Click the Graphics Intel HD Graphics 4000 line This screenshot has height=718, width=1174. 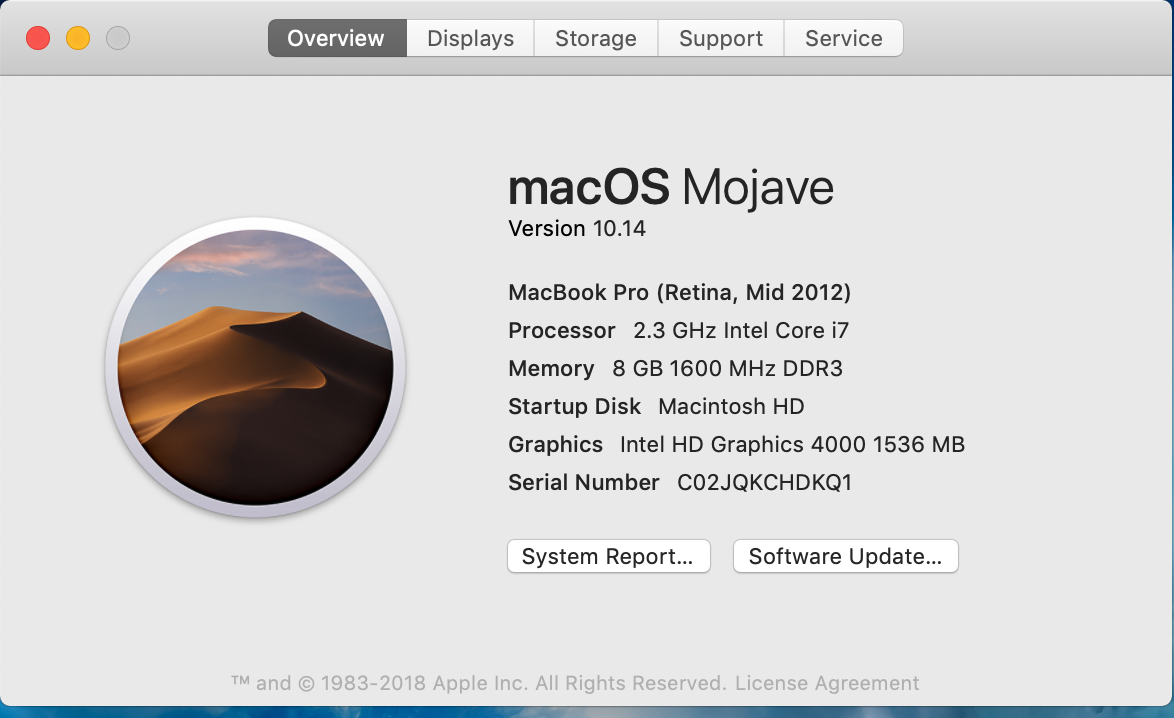(x=736, y=445)
